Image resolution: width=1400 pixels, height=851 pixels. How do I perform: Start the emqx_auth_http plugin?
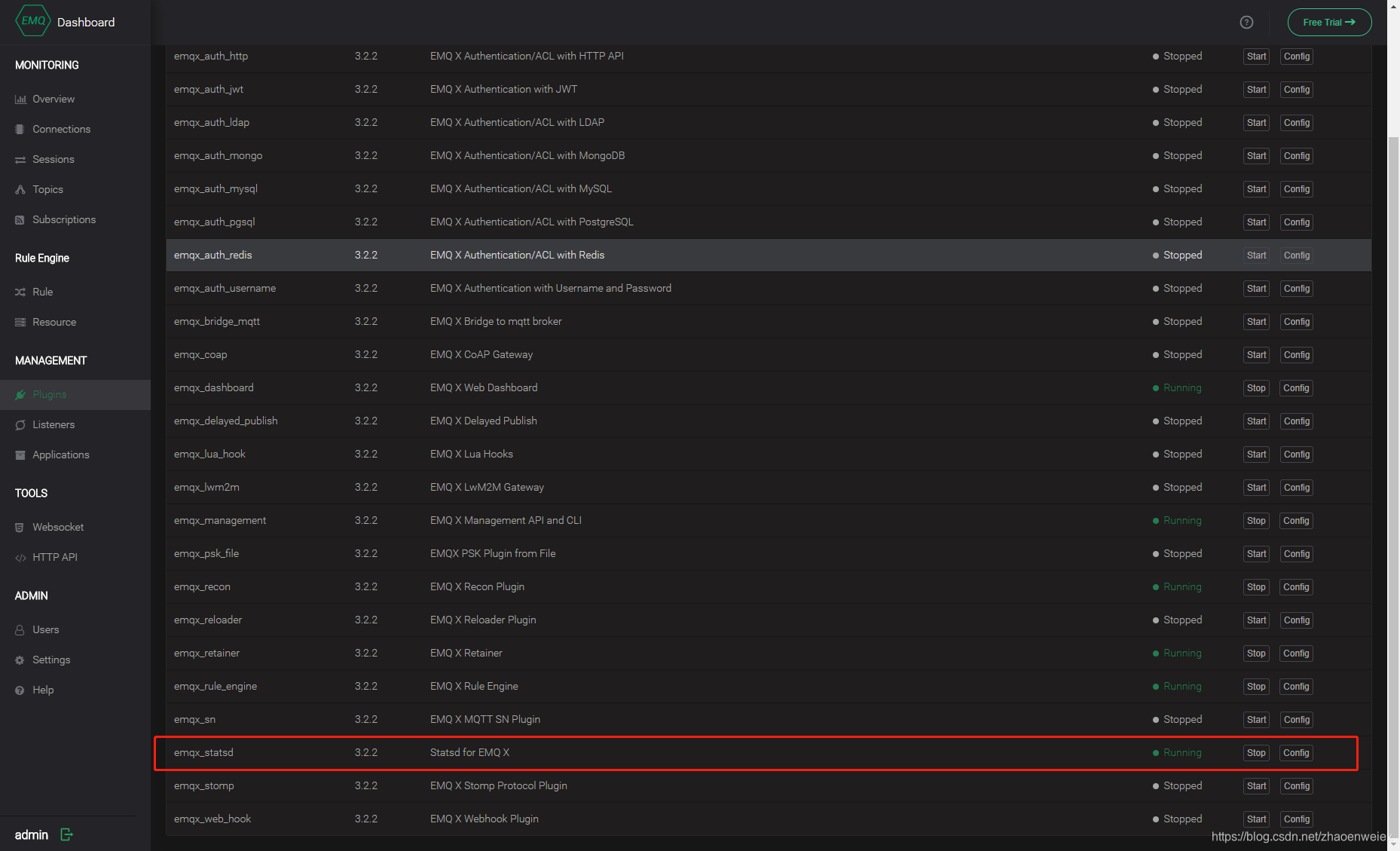pyautogui.click(x=1256, y=57)
